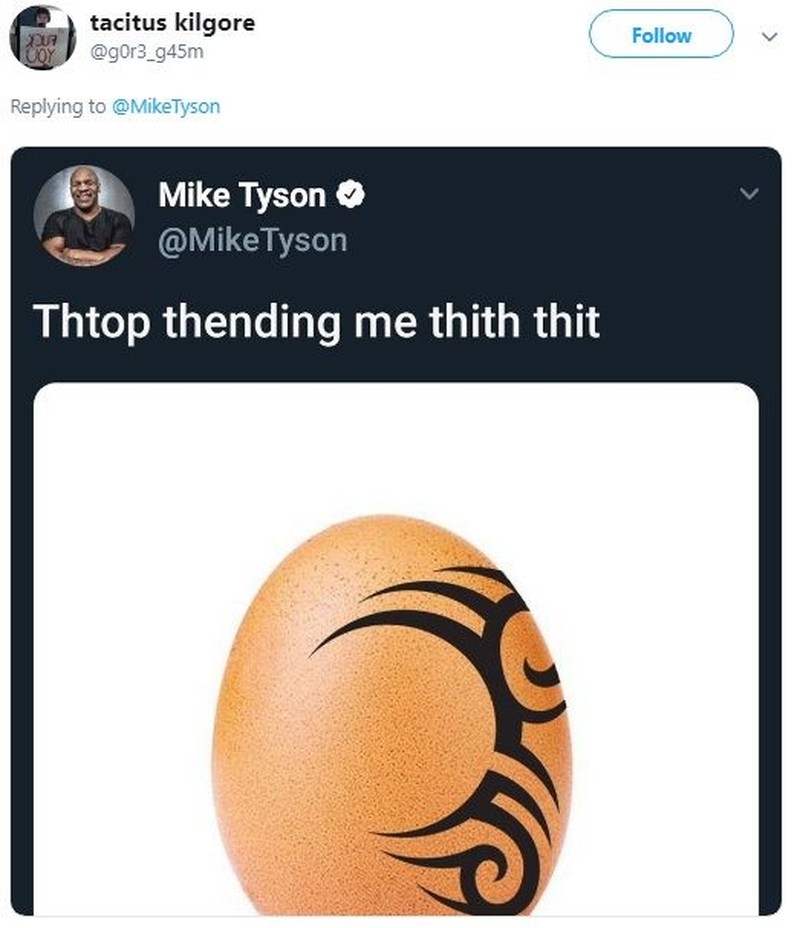
Task: Open the @MikeTyson link after Replying to
Action: [x=165, y=107]
